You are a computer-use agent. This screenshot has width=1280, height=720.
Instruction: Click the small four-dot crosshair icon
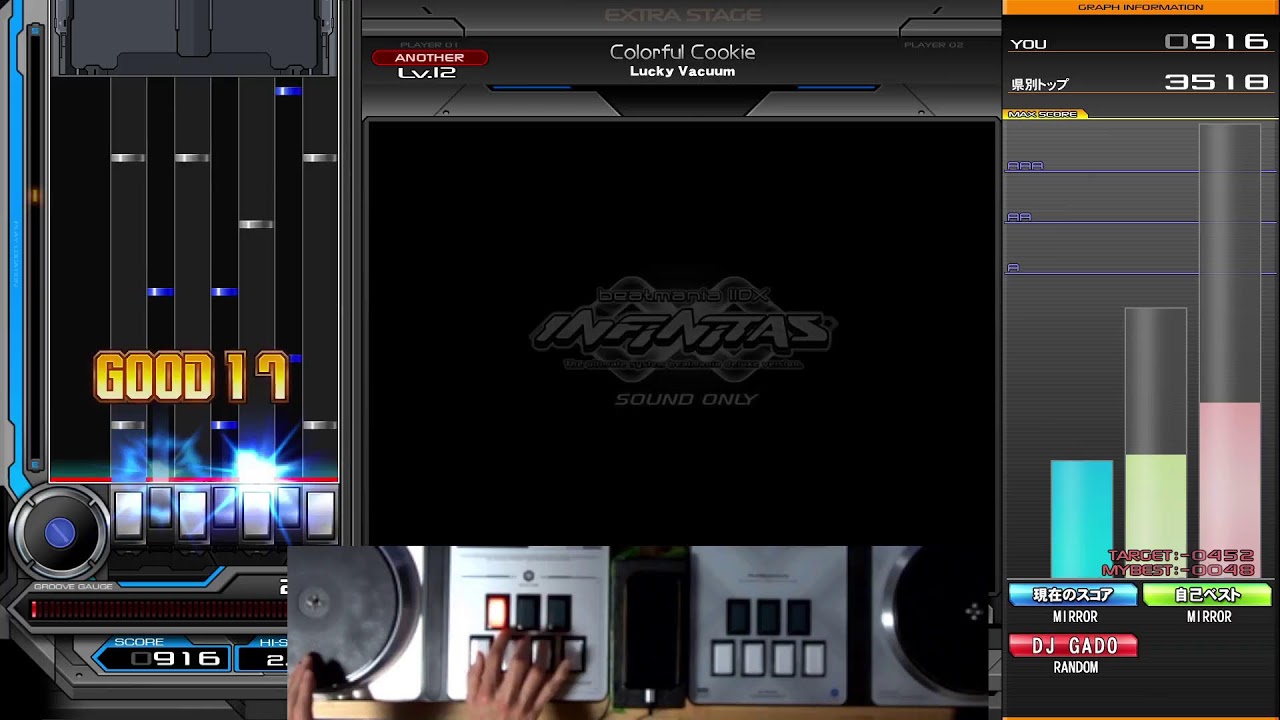974,612
